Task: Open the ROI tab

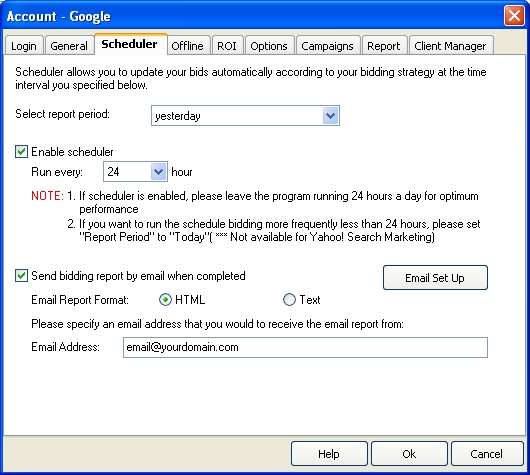Action: coord(227,45)
